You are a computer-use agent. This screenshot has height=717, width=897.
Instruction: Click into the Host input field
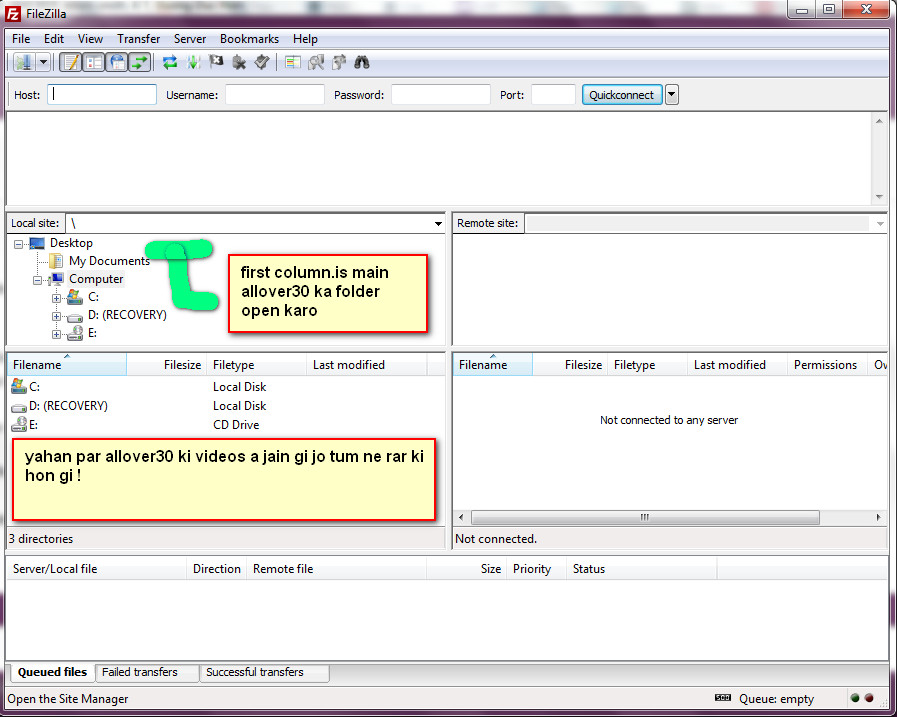click(102, 94)
